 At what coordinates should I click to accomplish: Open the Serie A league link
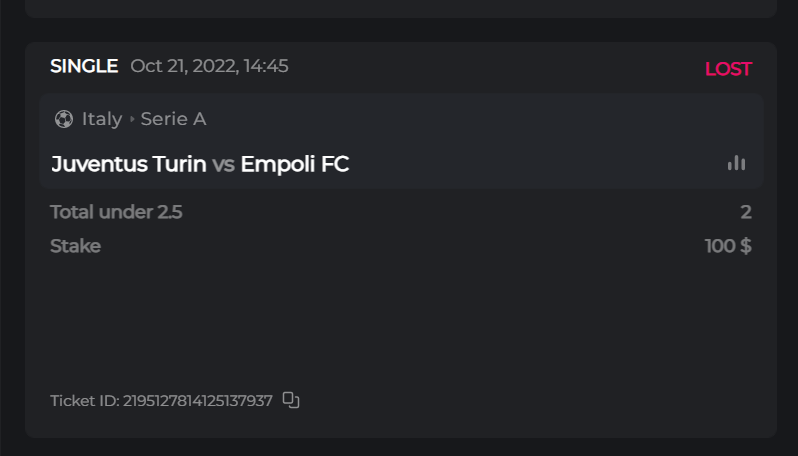pyautogui.click(x=173, y=119)
